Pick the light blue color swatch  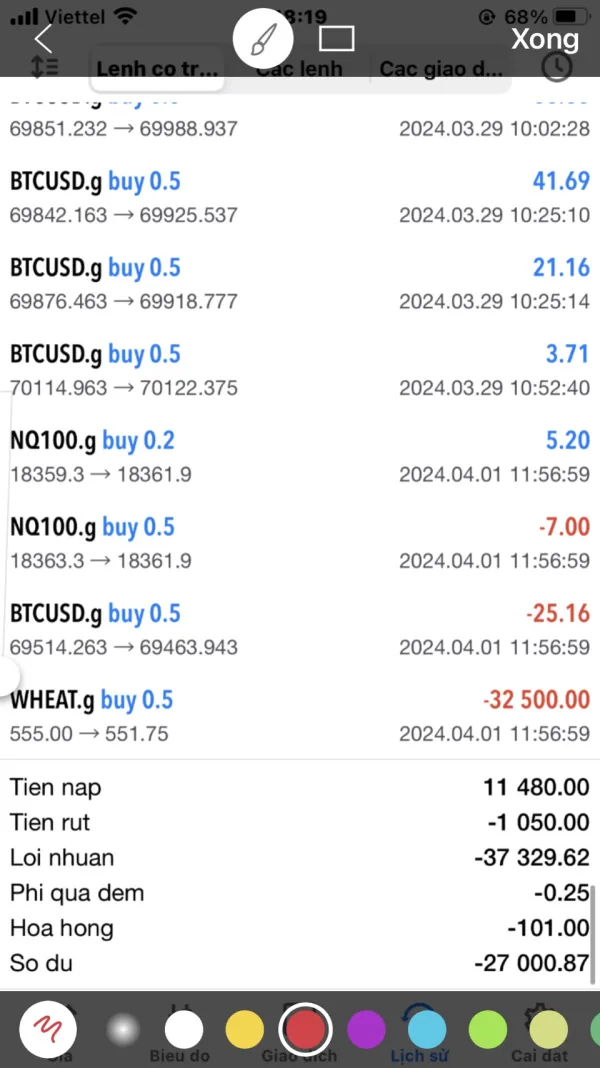pos(427,1028)
